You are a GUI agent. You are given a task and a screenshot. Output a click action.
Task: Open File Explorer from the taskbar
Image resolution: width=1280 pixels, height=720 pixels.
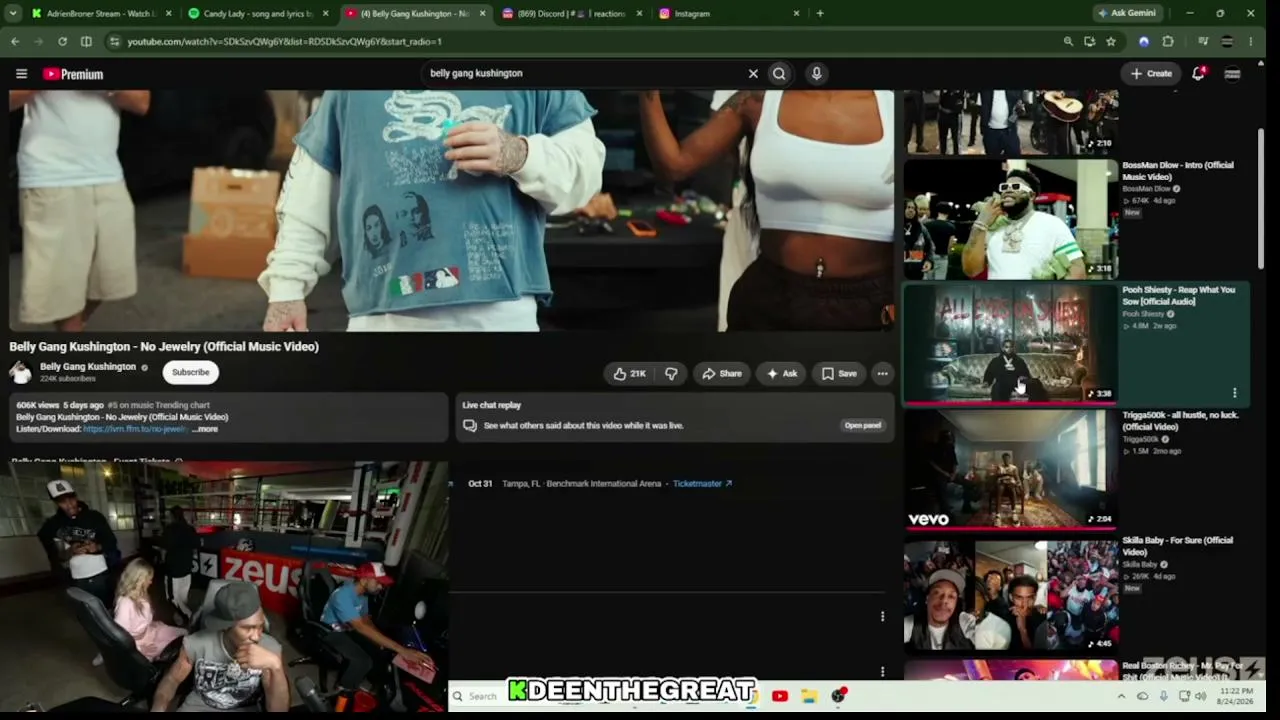pos(808,696)
